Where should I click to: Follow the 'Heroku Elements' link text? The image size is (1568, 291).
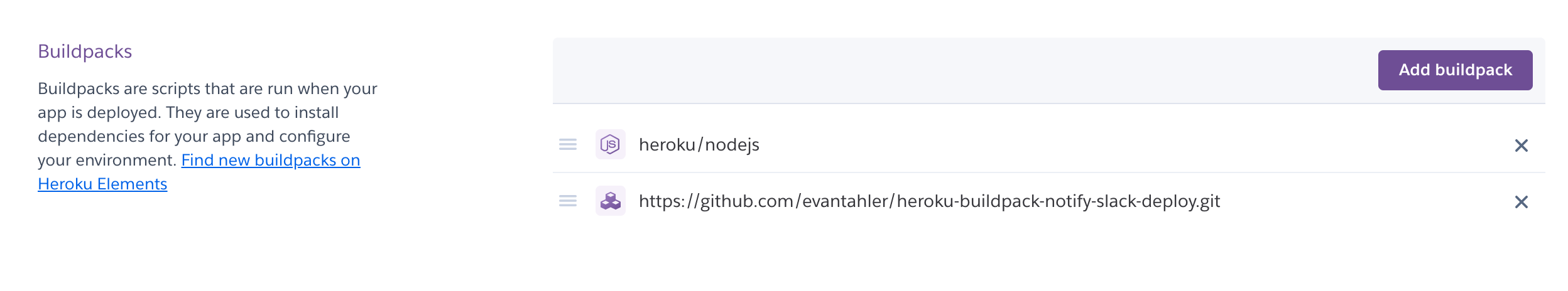click(102, 184)
